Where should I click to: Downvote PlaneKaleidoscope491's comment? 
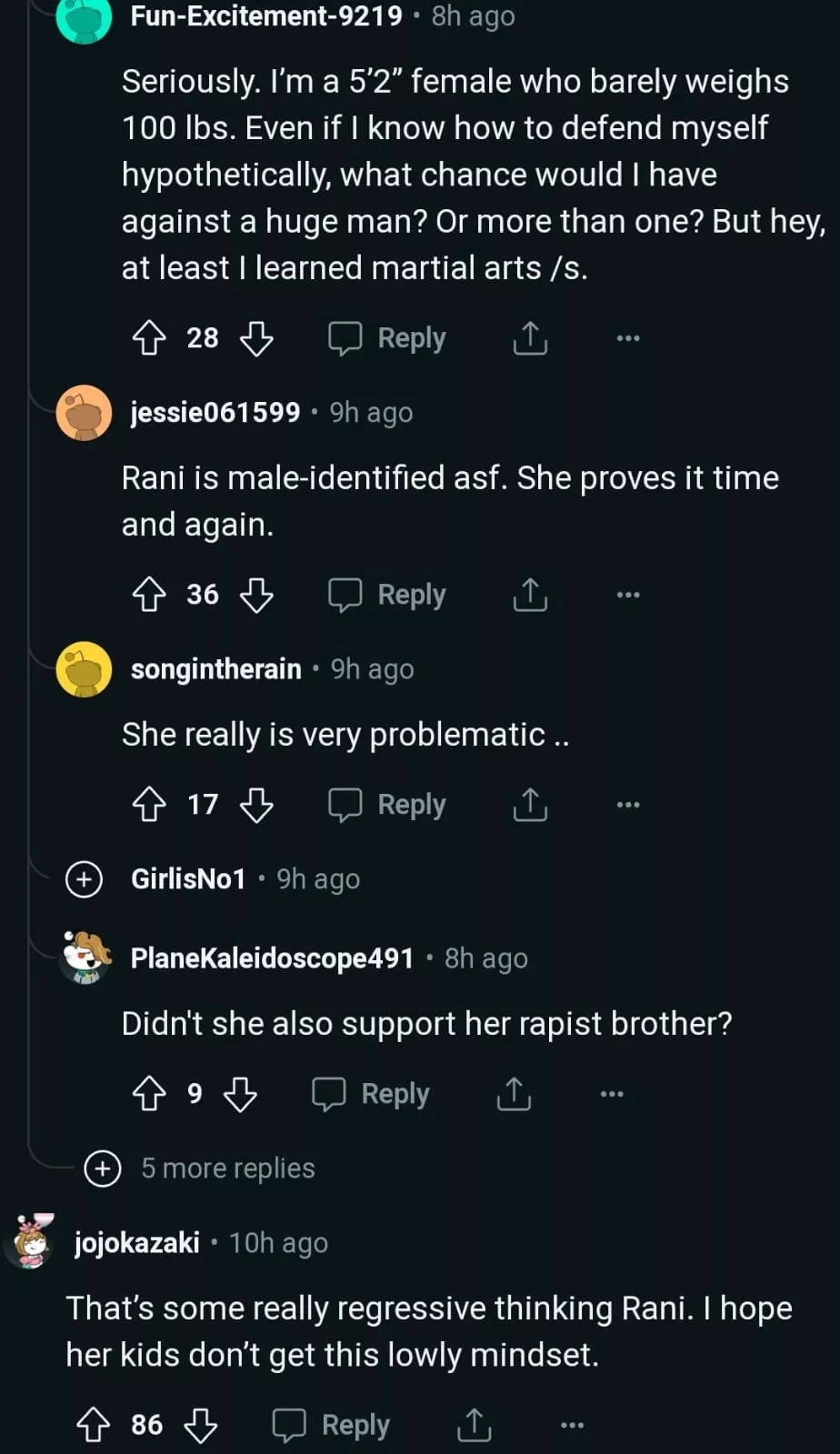pos(240,1094)
